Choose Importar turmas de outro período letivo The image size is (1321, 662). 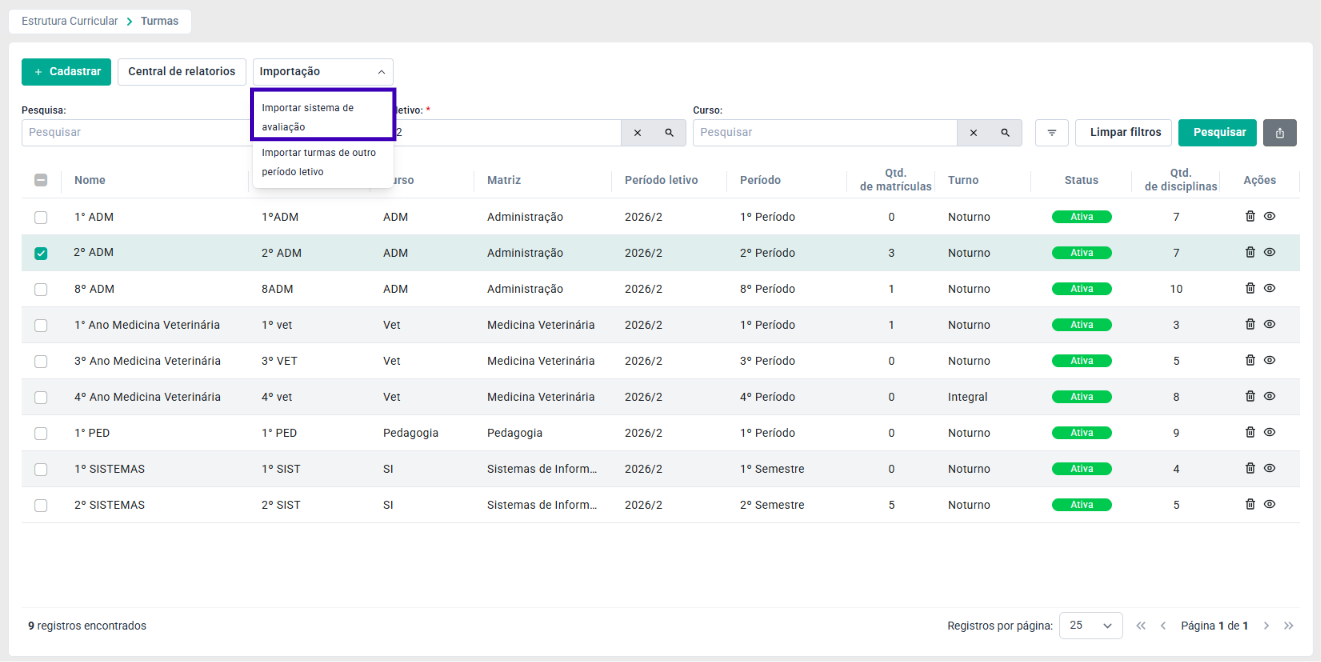point(323,162)
